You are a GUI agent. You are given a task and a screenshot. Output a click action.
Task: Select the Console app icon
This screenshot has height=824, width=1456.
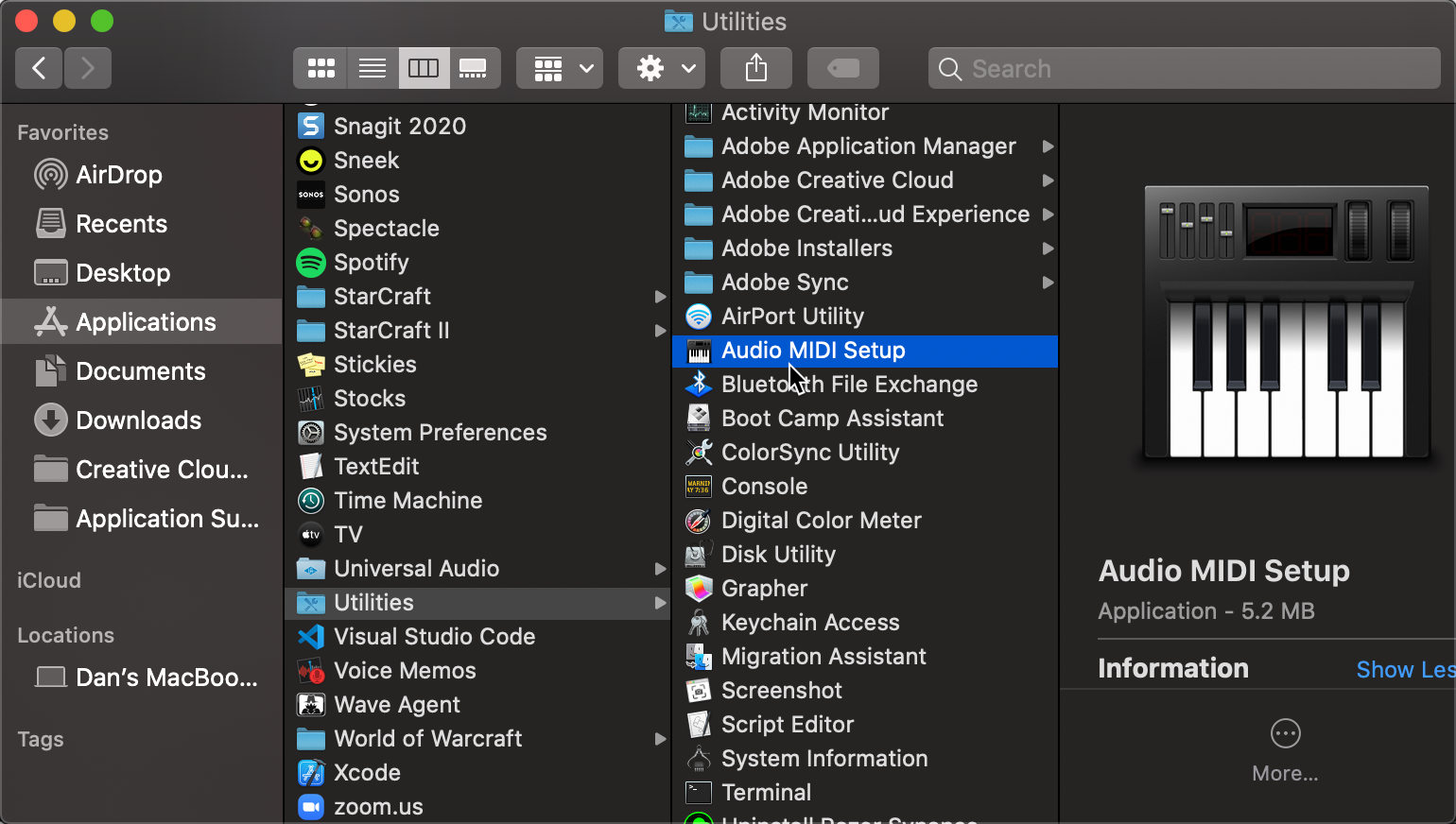(699, 487)
